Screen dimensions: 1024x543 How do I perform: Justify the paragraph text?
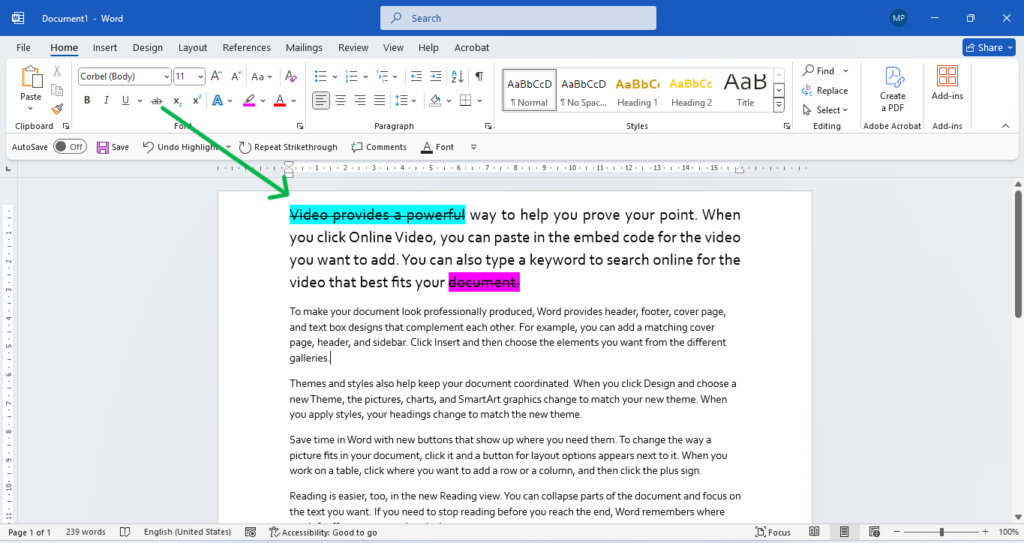click(x=379, y=100)
